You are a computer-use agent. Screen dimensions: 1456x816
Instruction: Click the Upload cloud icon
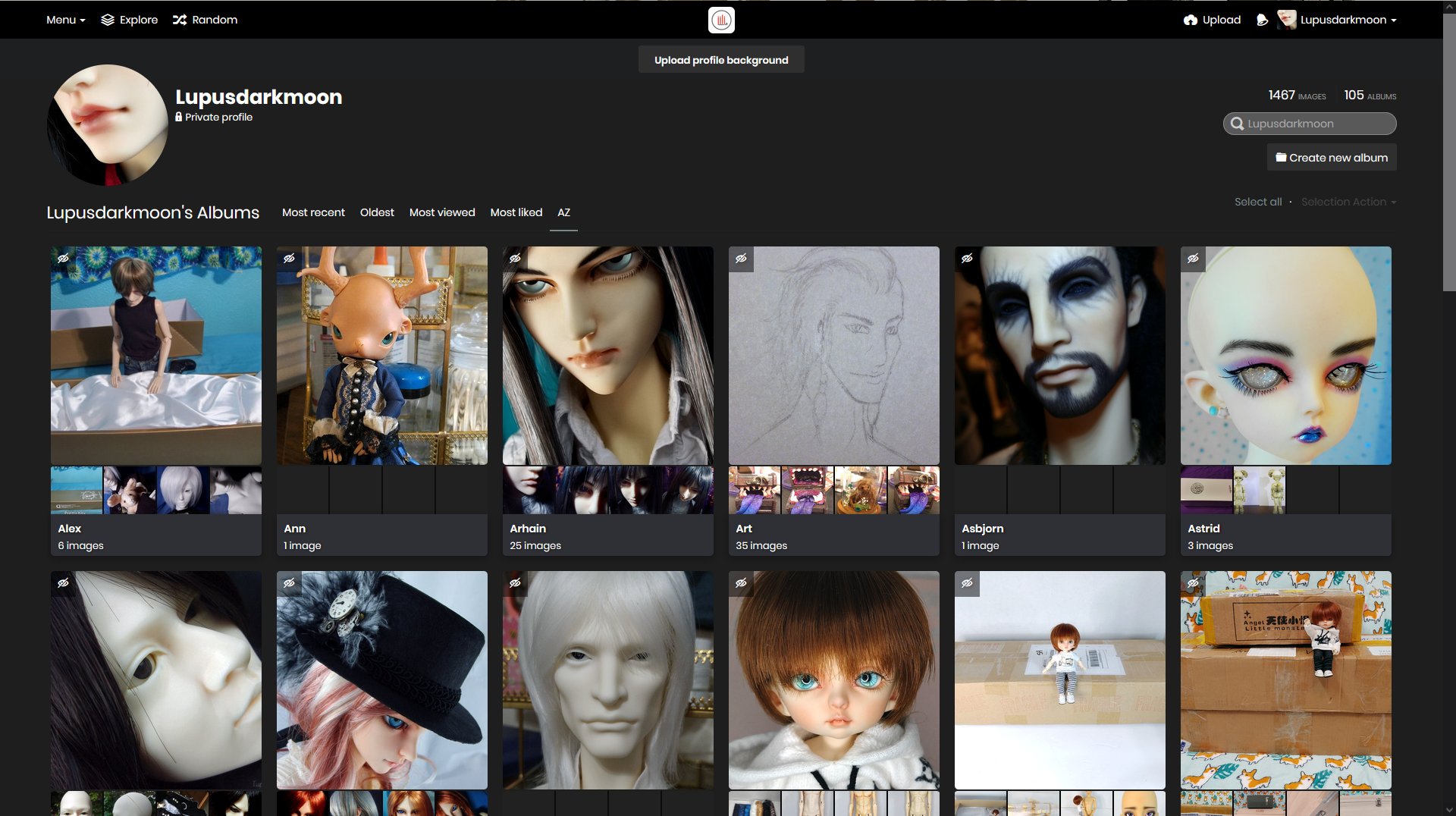1191,20
